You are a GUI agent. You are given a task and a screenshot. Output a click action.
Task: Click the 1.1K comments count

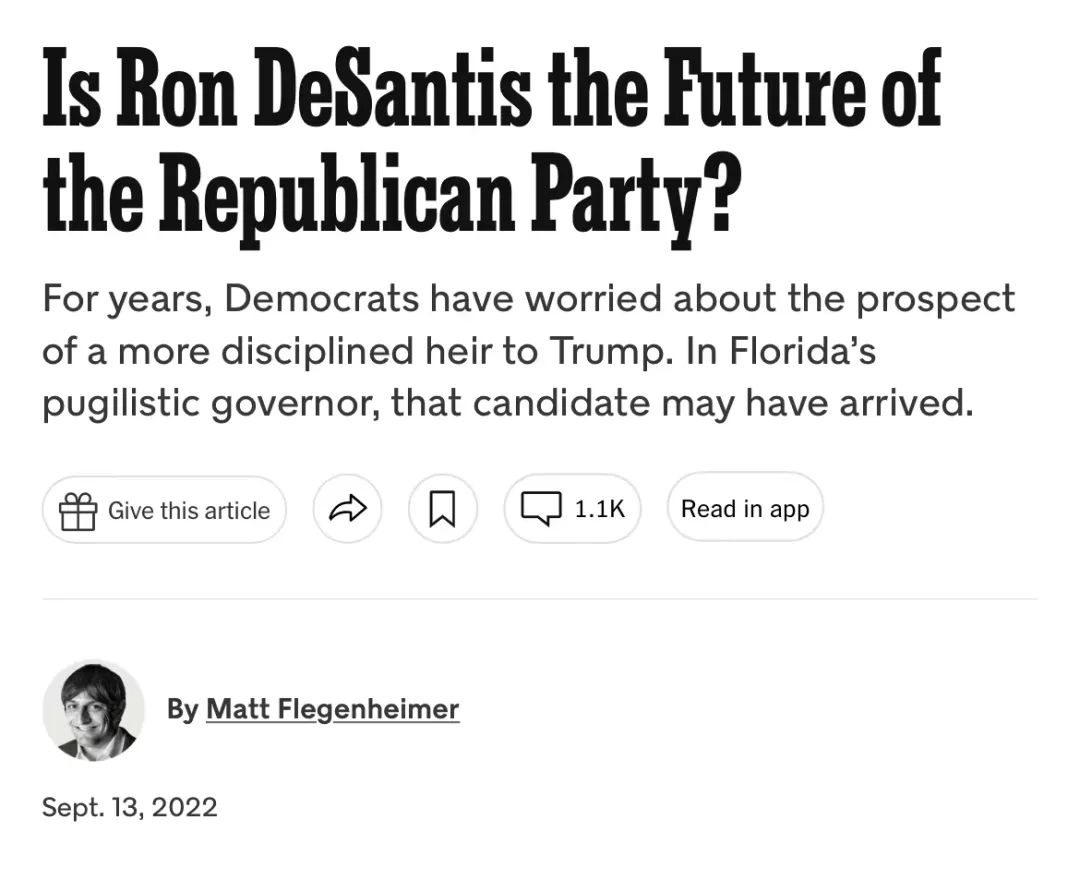tap(600, 509)
